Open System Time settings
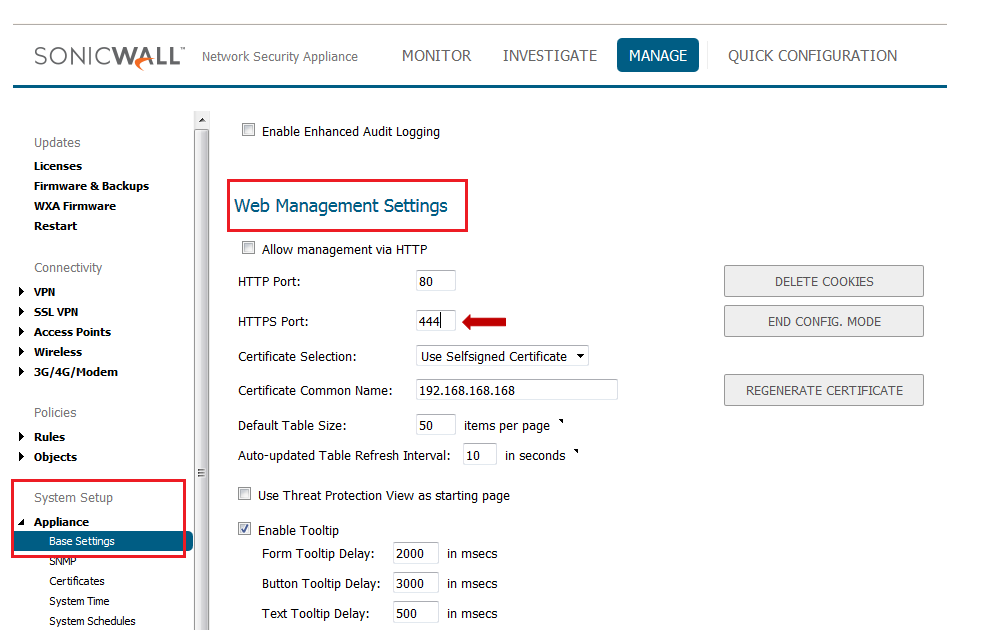The height and width of the screenshot is (643, 993). coord(79,601)
